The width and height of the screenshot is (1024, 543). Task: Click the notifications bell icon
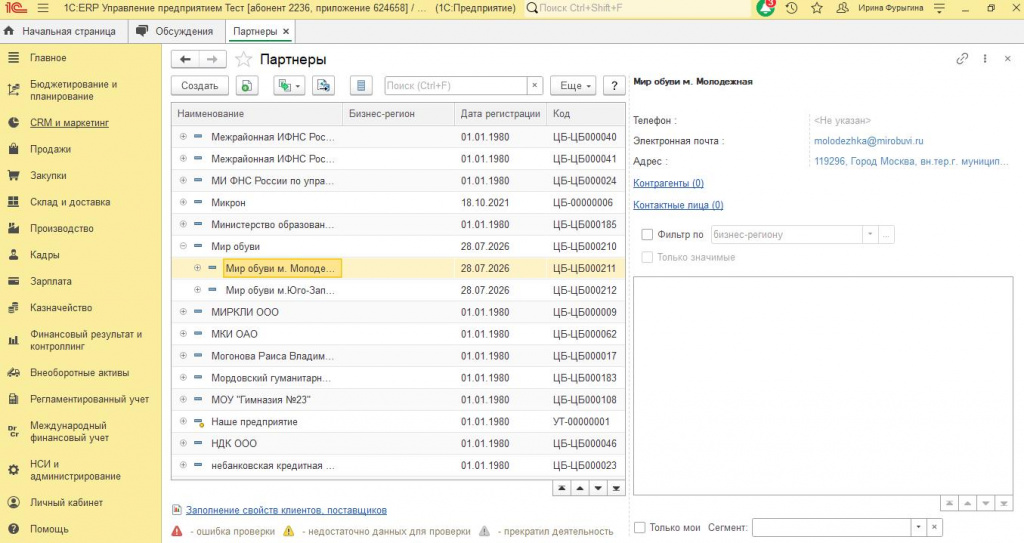pyautogui.click(x=765, y=8)
